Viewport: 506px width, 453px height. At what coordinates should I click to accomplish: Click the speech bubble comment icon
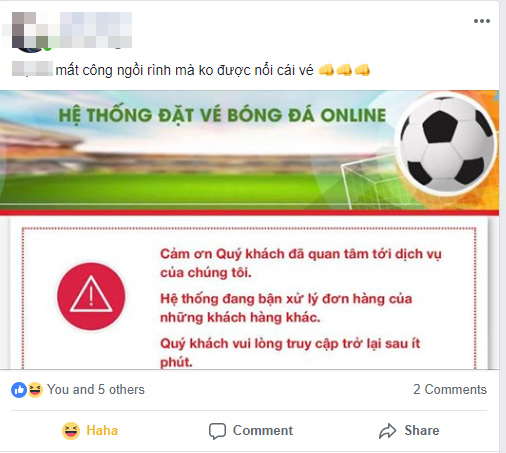217,431
